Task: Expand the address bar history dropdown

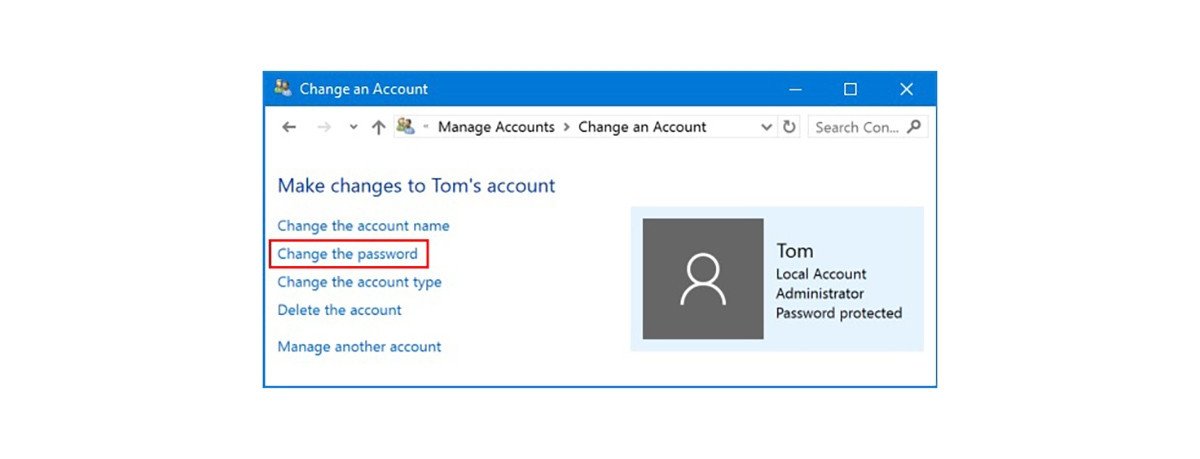Action: coord(766,127)
